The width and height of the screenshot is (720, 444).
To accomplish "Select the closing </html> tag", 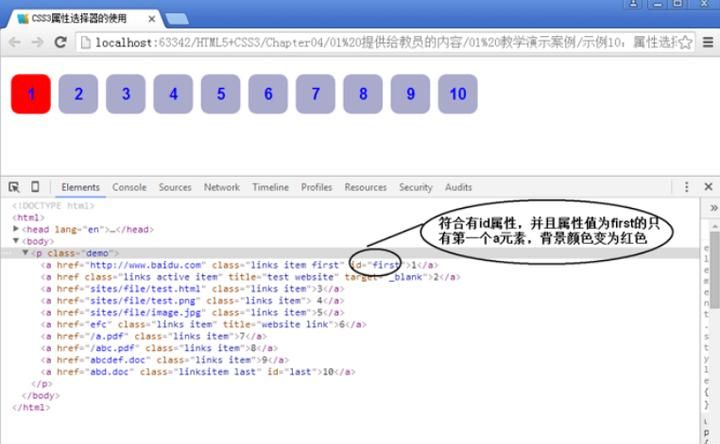I will [x=31, y=407].
